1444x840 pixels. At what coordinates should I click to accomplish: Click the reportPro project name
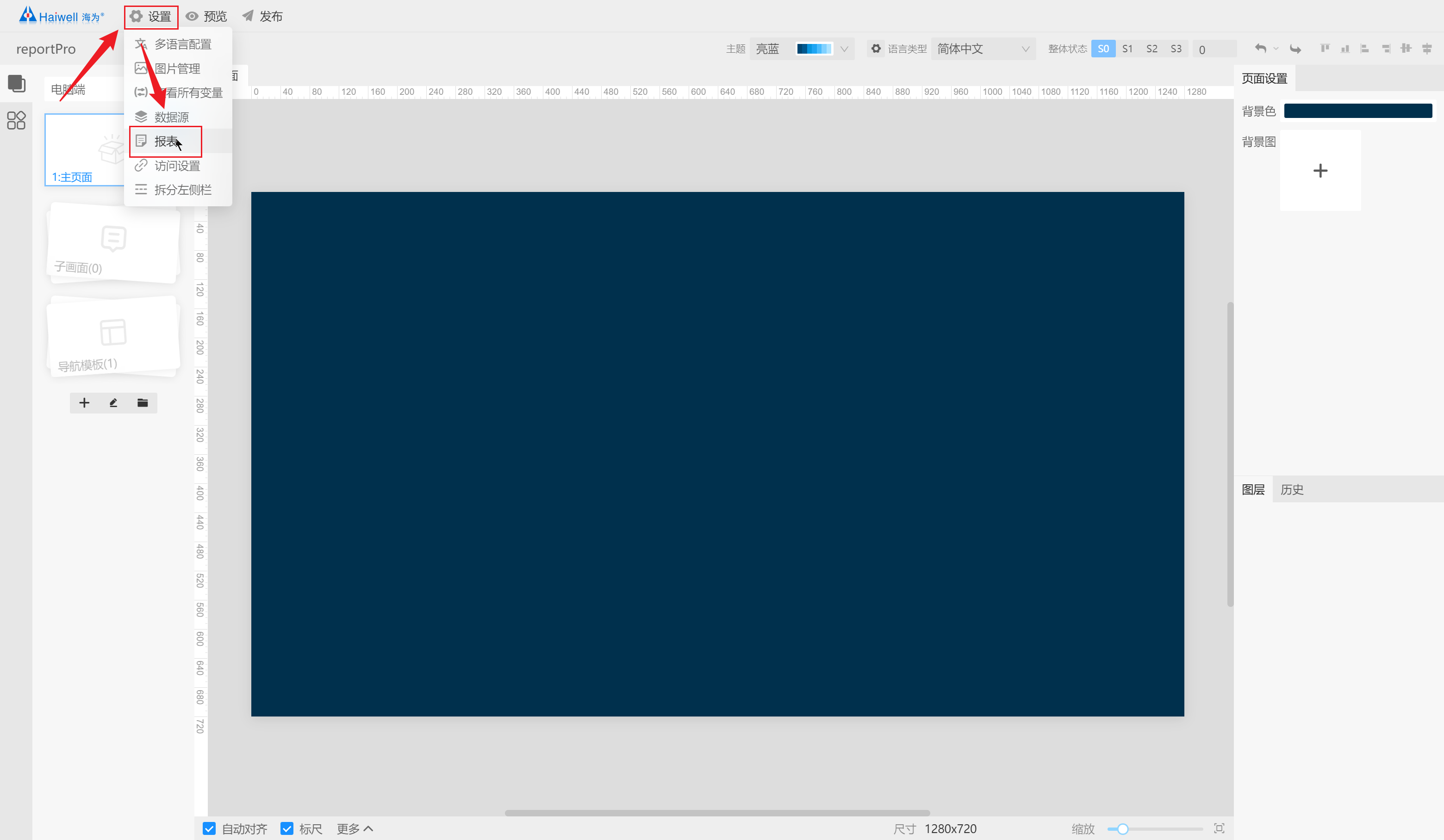46,49
